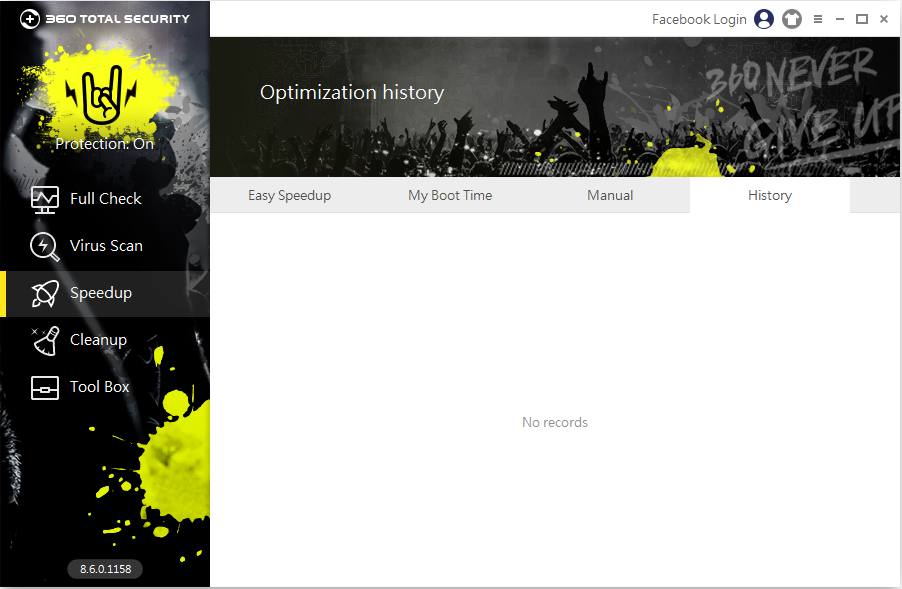Open the Full Check monitor icon
Screen dimensions: 902x589
44,200
